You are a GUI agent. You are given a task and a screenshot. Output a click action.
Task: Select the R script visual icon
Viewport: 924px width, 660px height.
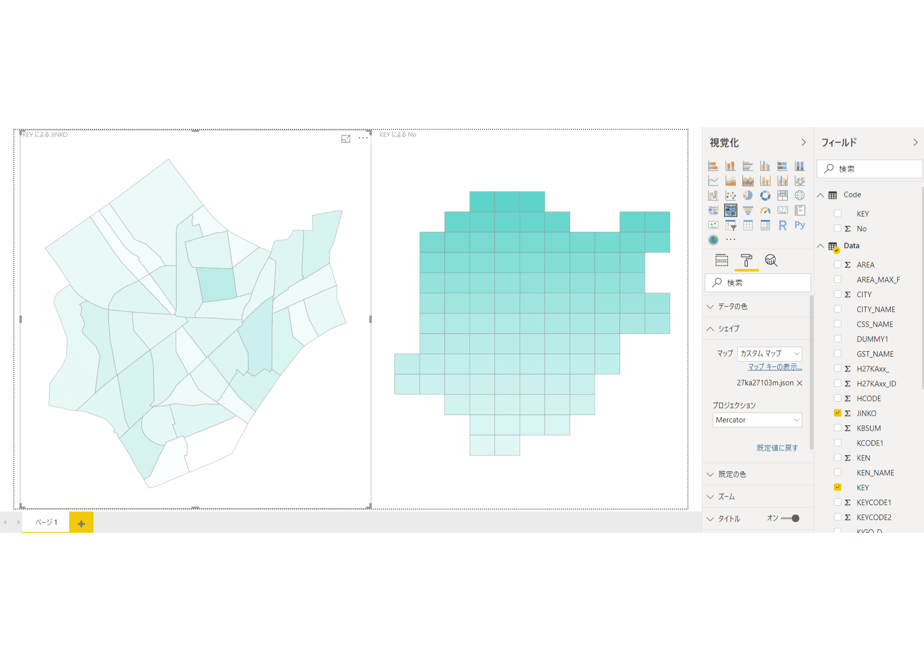tap(782, 225)
